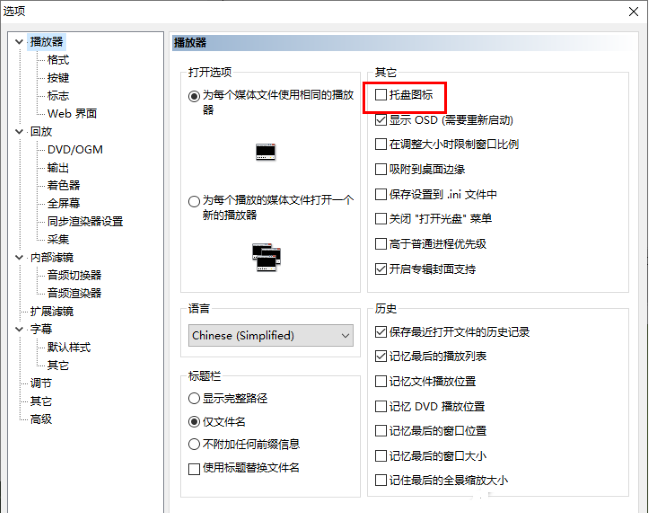Open the 扩展滤镜 settings page
This screenshot has width=650, height=513.
(52, 311)
